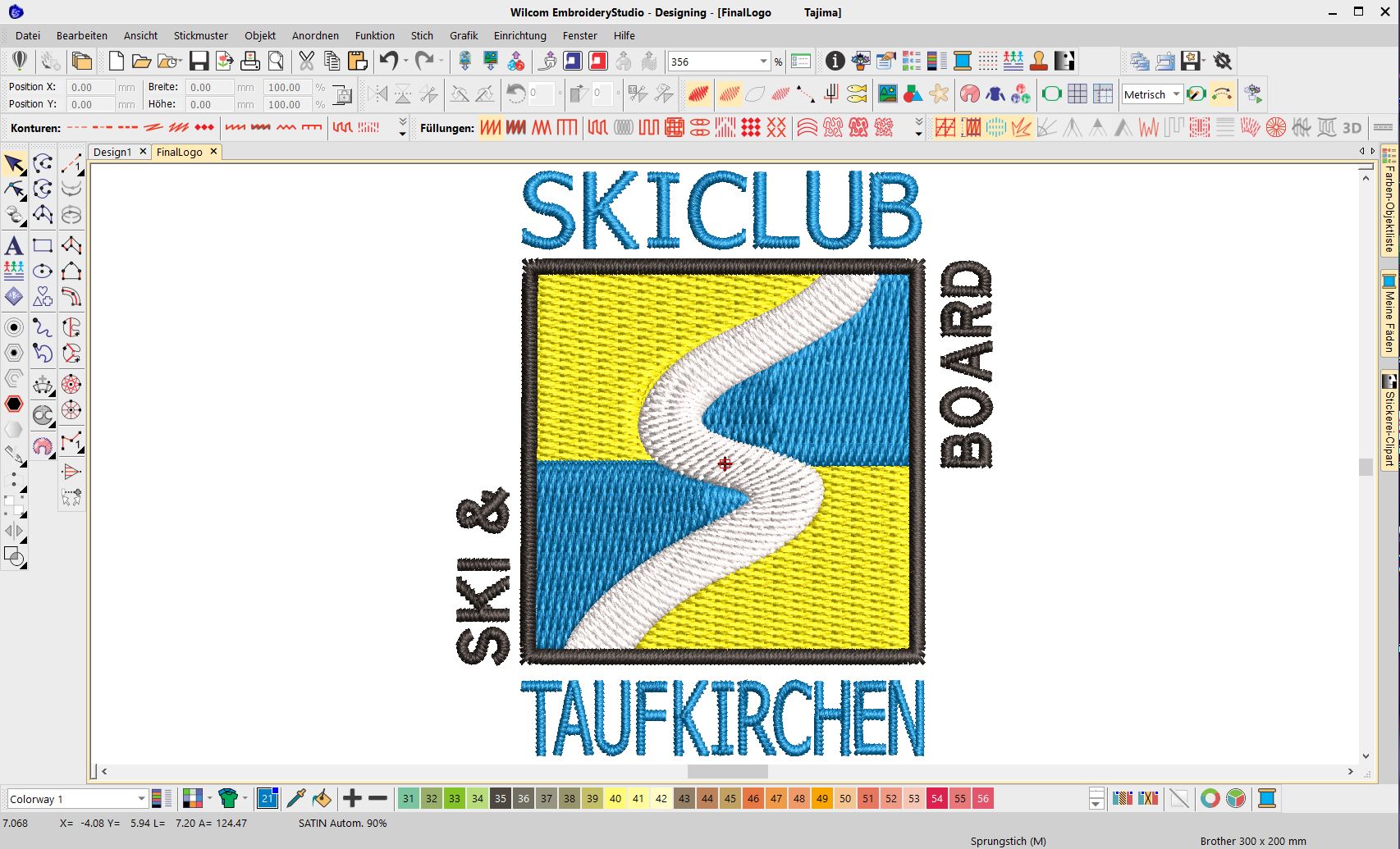
Task: Click the Print design icon
Action: pyautogui.click(x=250, y=62)
